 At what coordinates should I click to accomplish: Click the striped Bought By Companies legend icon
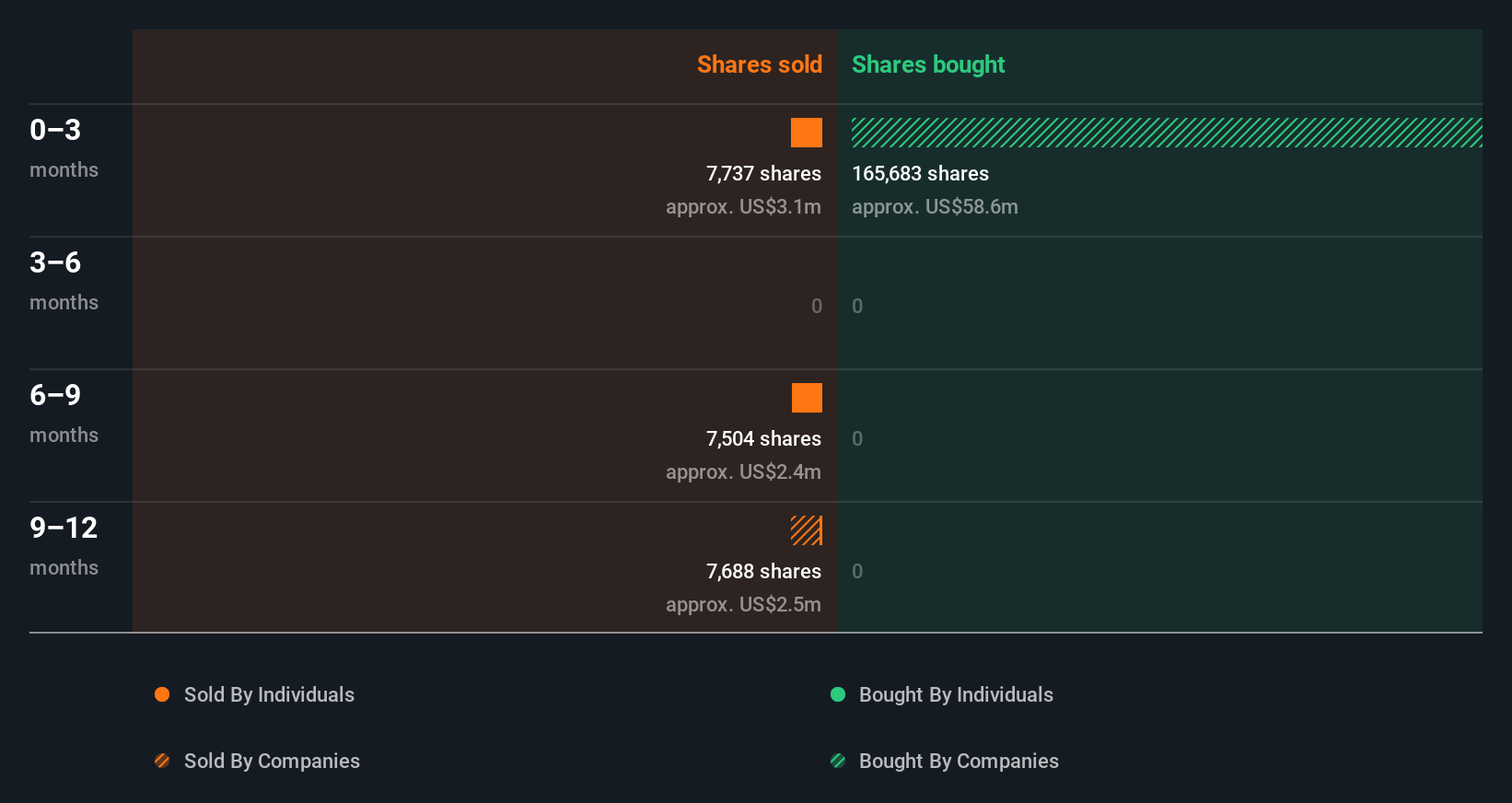pos(838,761)
